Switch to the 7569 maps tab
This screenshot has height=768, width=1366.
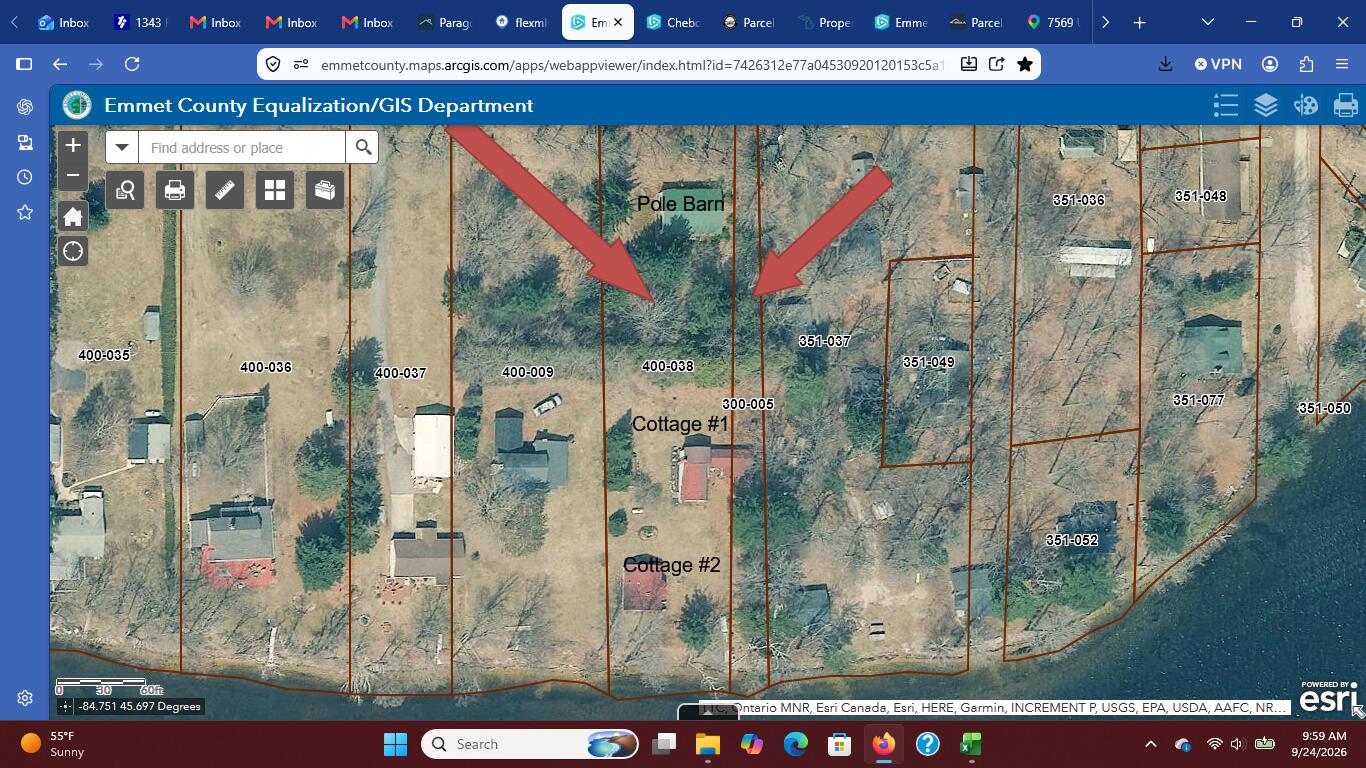click(1053, 22)
